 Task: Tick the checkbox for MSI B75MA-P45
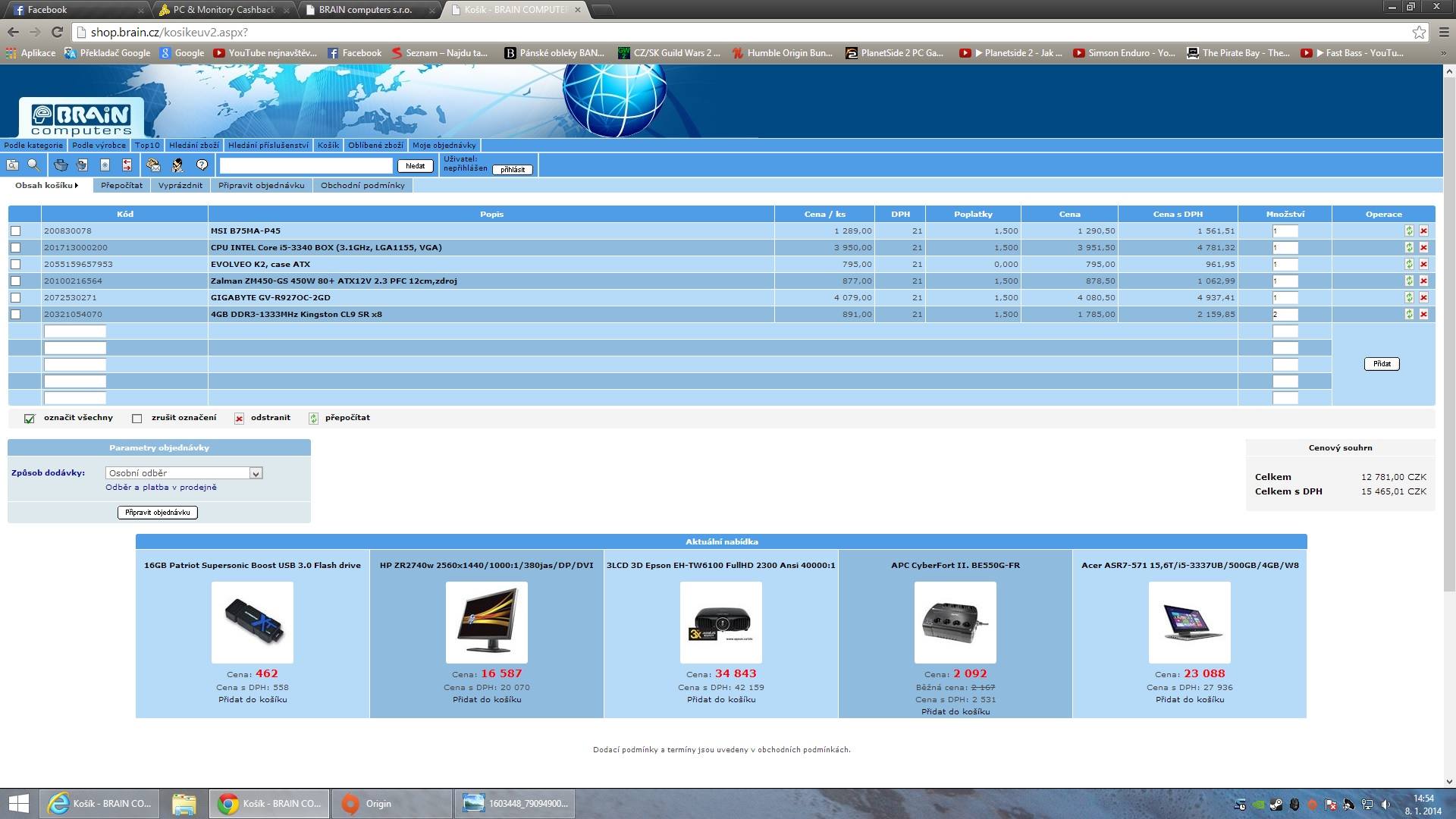(15, 231)
